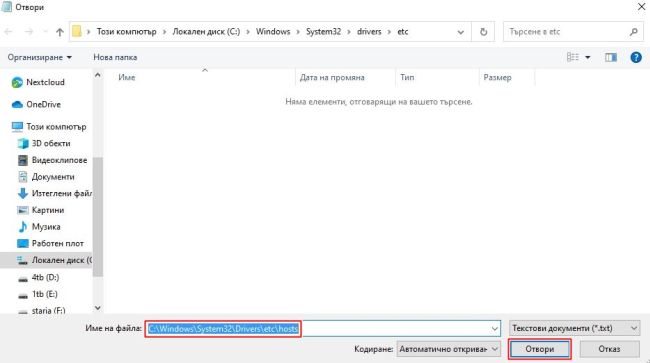
Task: Expand the view options dropdown arrow
Action: point(588,57)
